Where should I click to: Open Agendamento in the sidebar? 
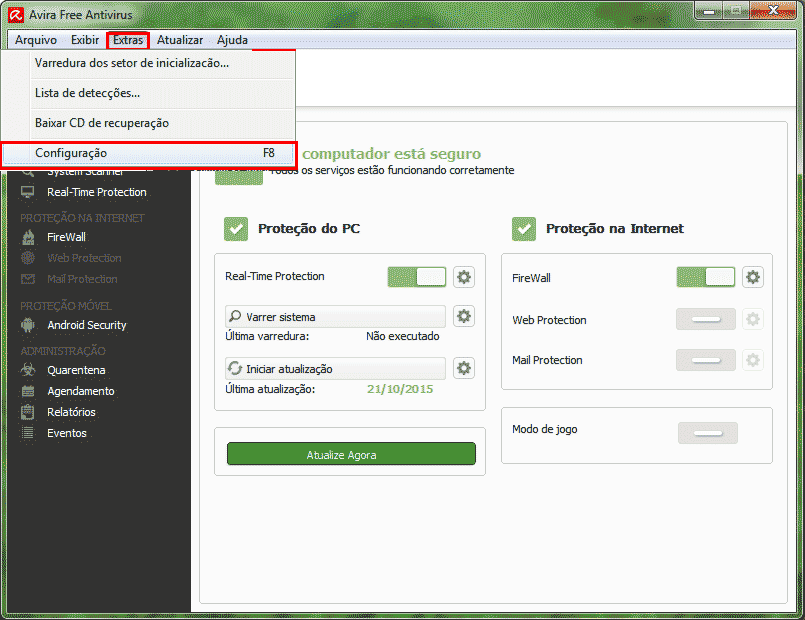81,391
